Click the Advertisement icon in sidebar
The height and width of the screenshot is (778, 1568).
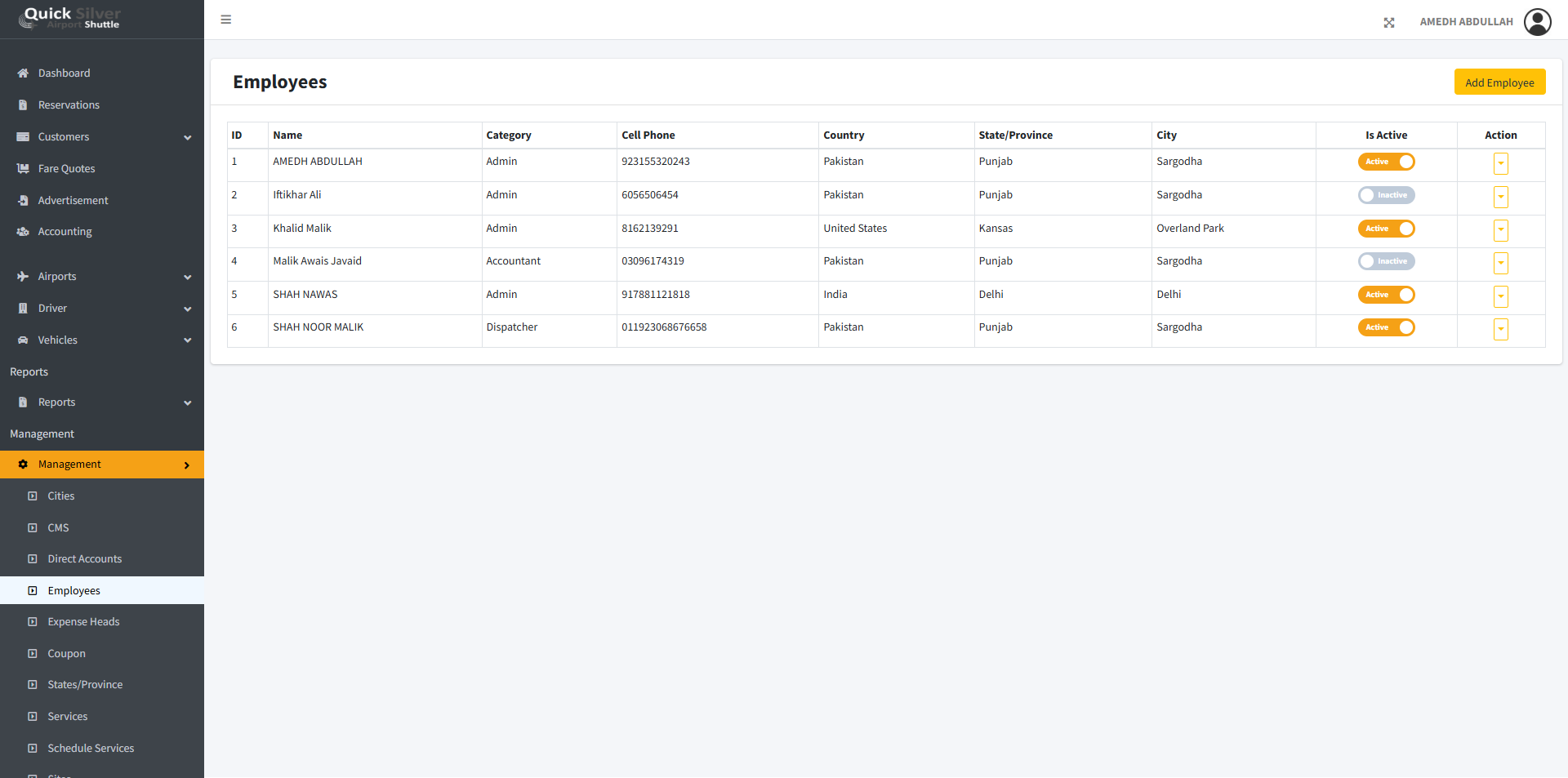(23, 201)
